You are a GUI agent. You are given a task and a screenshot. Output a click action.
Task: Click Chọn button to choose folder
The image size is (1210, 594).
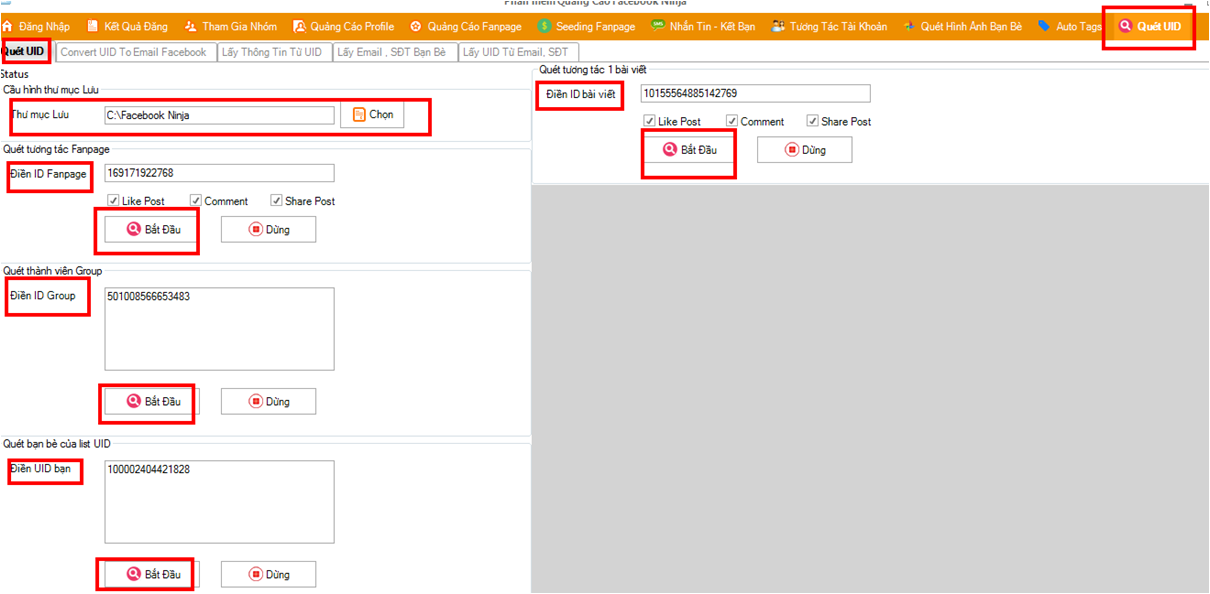click(x=372, y=115)
